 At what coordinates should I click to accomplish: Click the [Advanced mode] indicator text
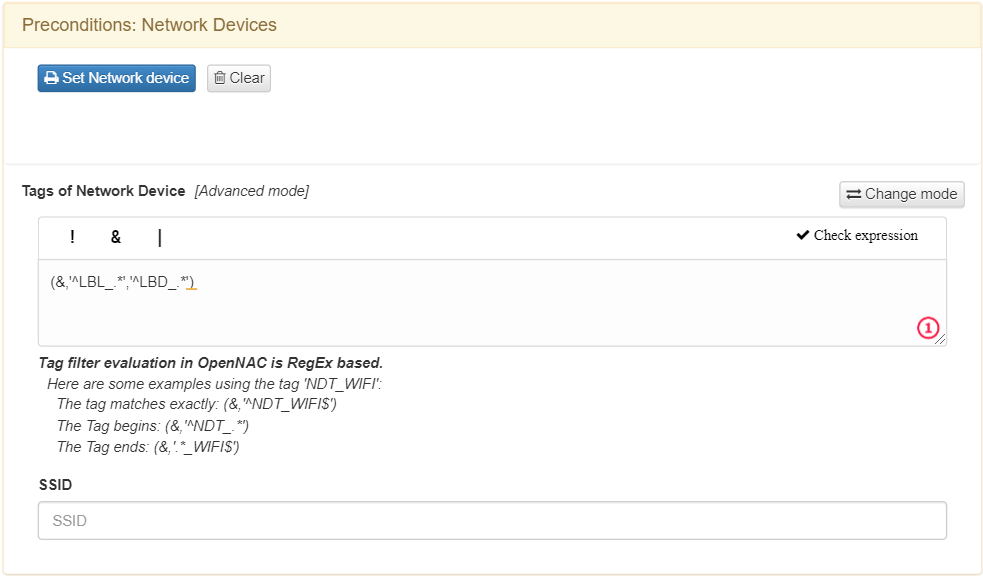point(252,191)
